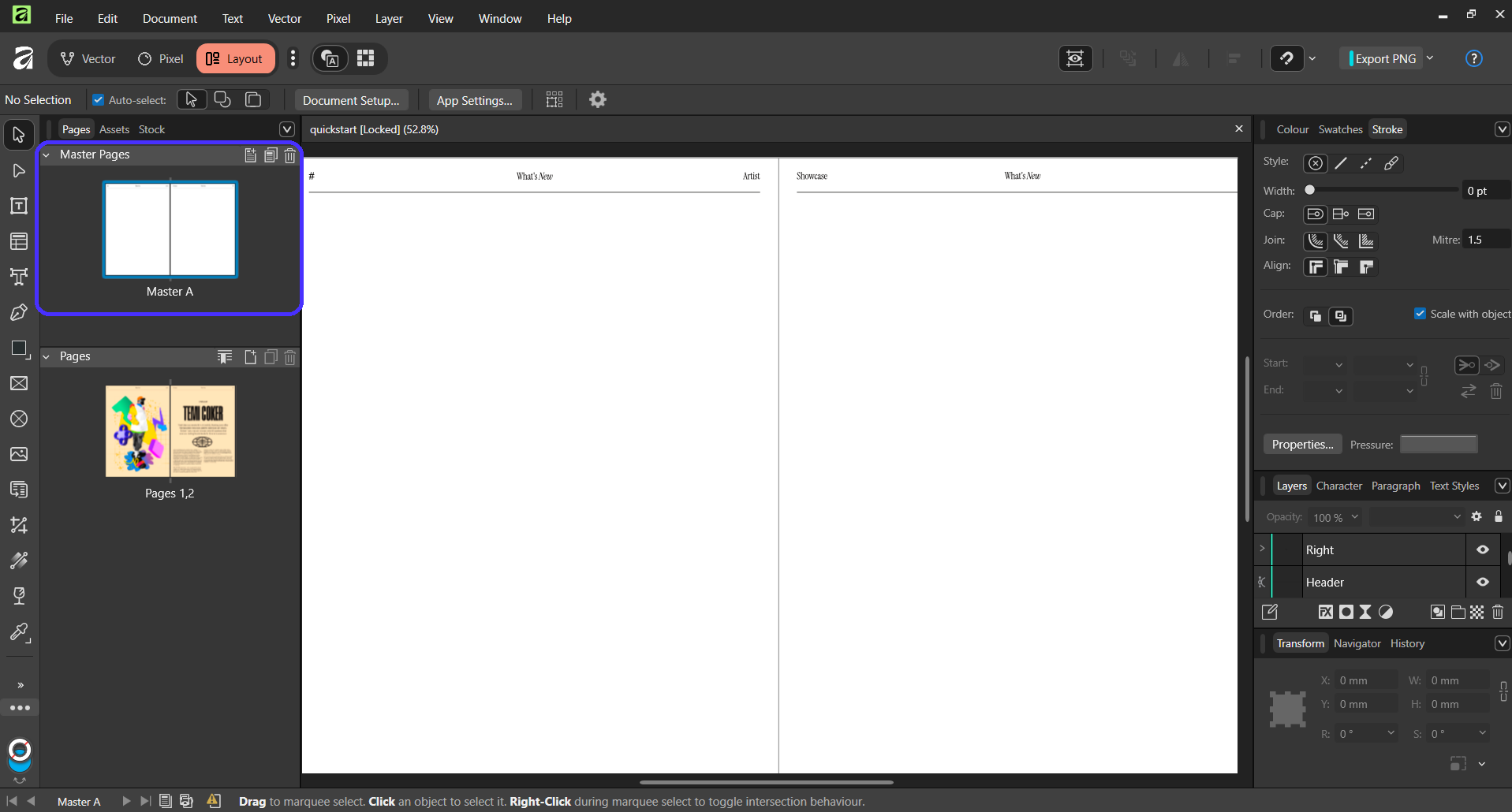Select the Colour Picker eyedropper tool
1512x812 pixels.
[x=19, y=632]
